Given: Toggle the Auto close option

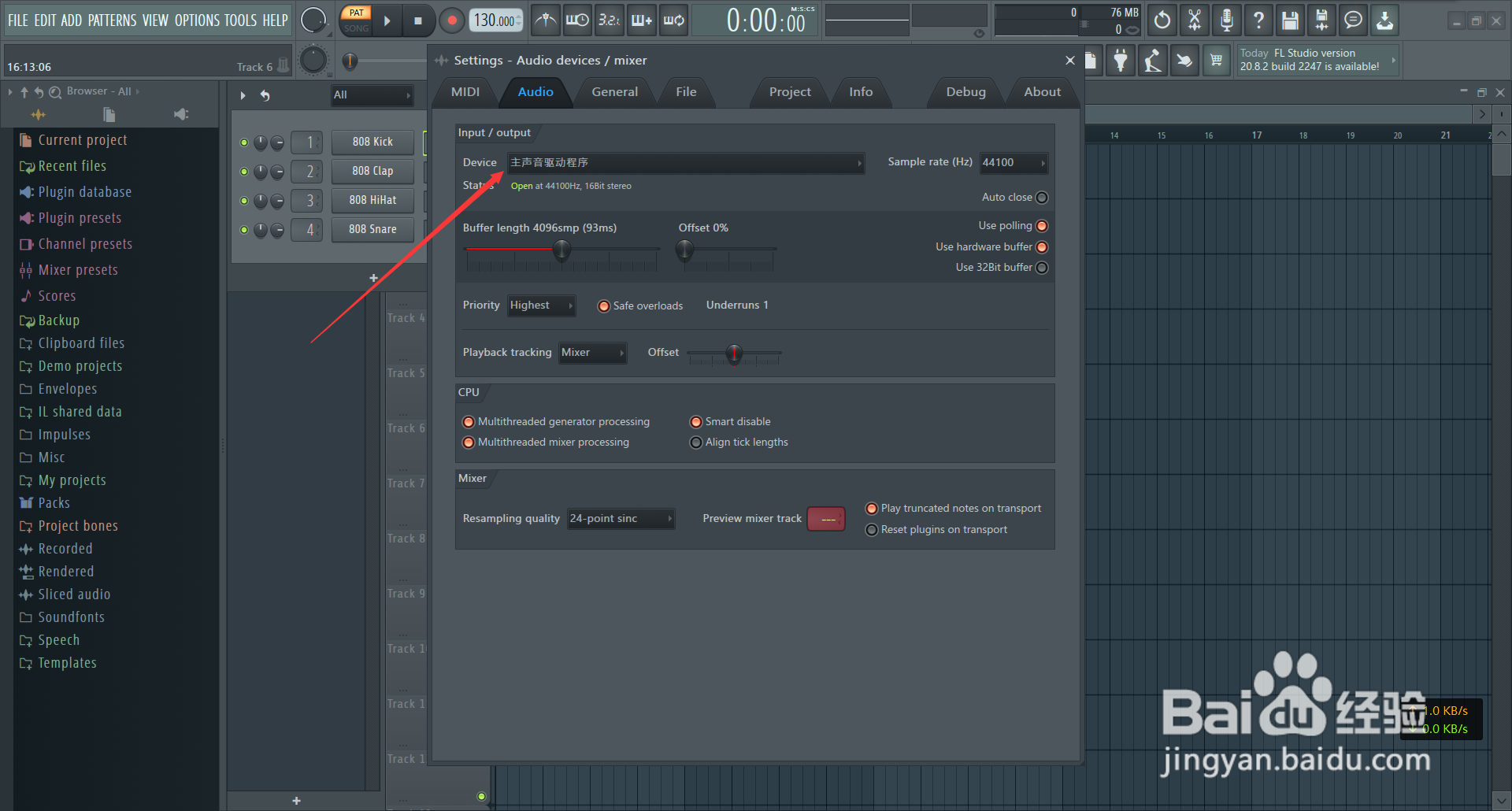Looking at the screenshot, I should pos(1042,198).
